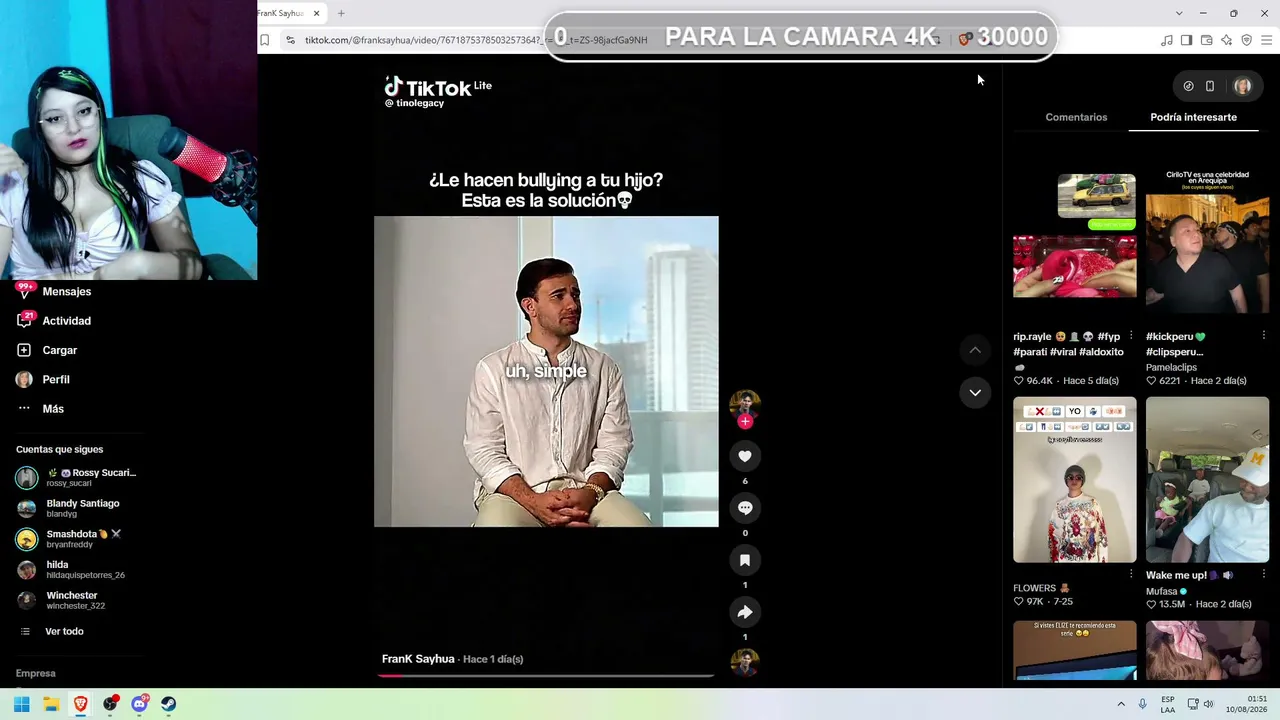Screen dimensions: 1280x720
Task: Click the Empresa footer heading
Action: 36,673
